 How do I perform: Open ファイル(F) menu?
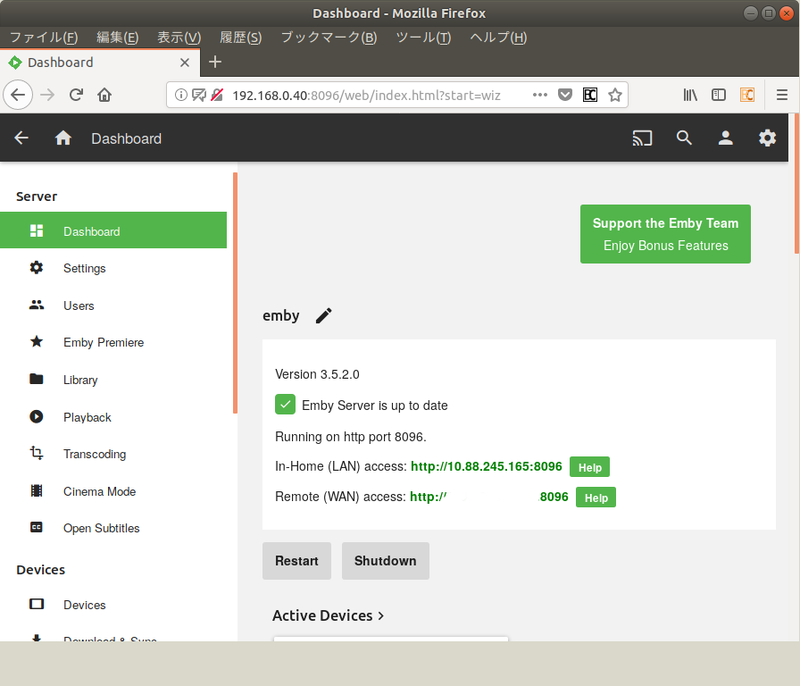(x=44, y=37)
